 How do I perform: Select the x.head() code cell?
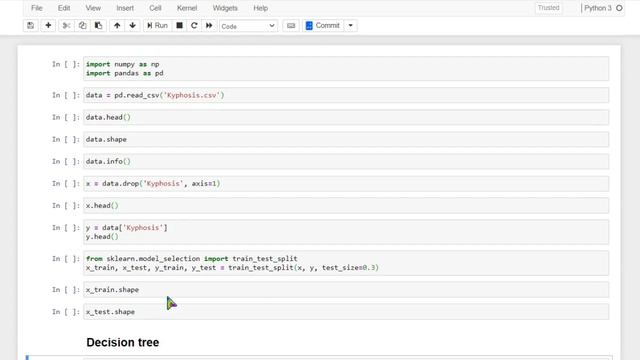(x=346, y=205)
